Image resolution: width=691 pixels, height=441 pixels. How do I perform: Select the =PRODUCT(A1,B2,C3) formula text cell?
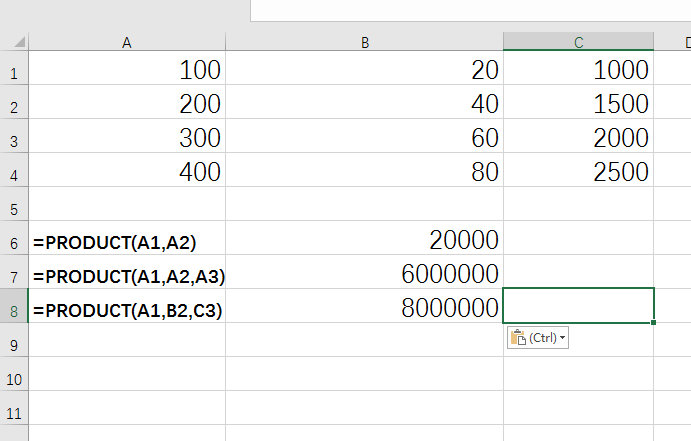[x=127, y=306]
